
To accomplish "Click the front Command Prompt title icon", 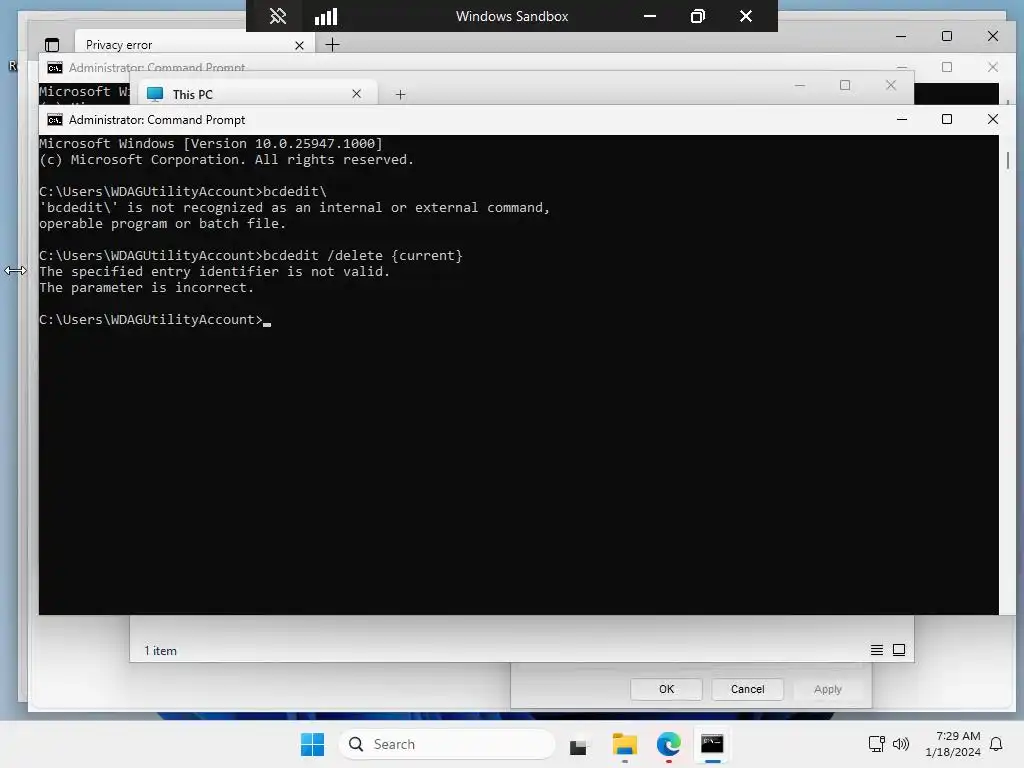I will (55, 120).
